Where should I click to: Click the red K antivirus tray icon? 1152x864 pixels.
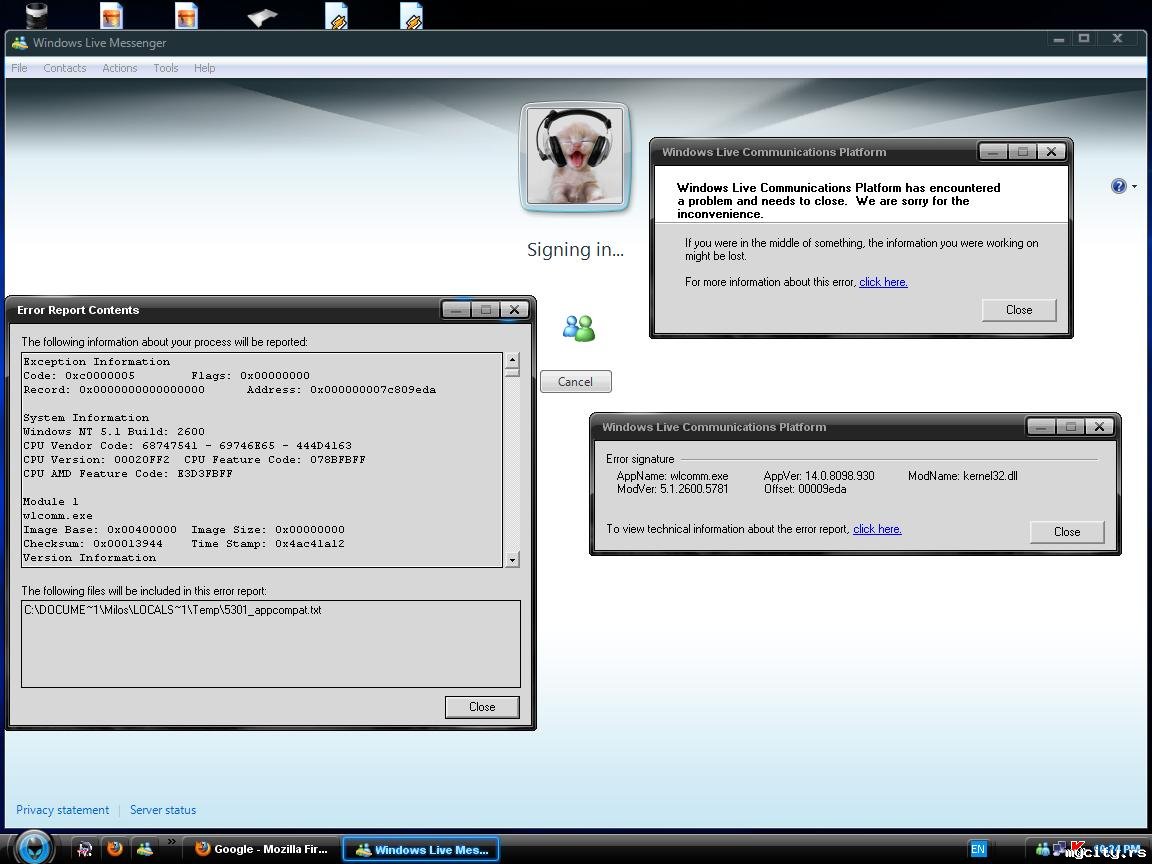click(x=1078, y=848)
